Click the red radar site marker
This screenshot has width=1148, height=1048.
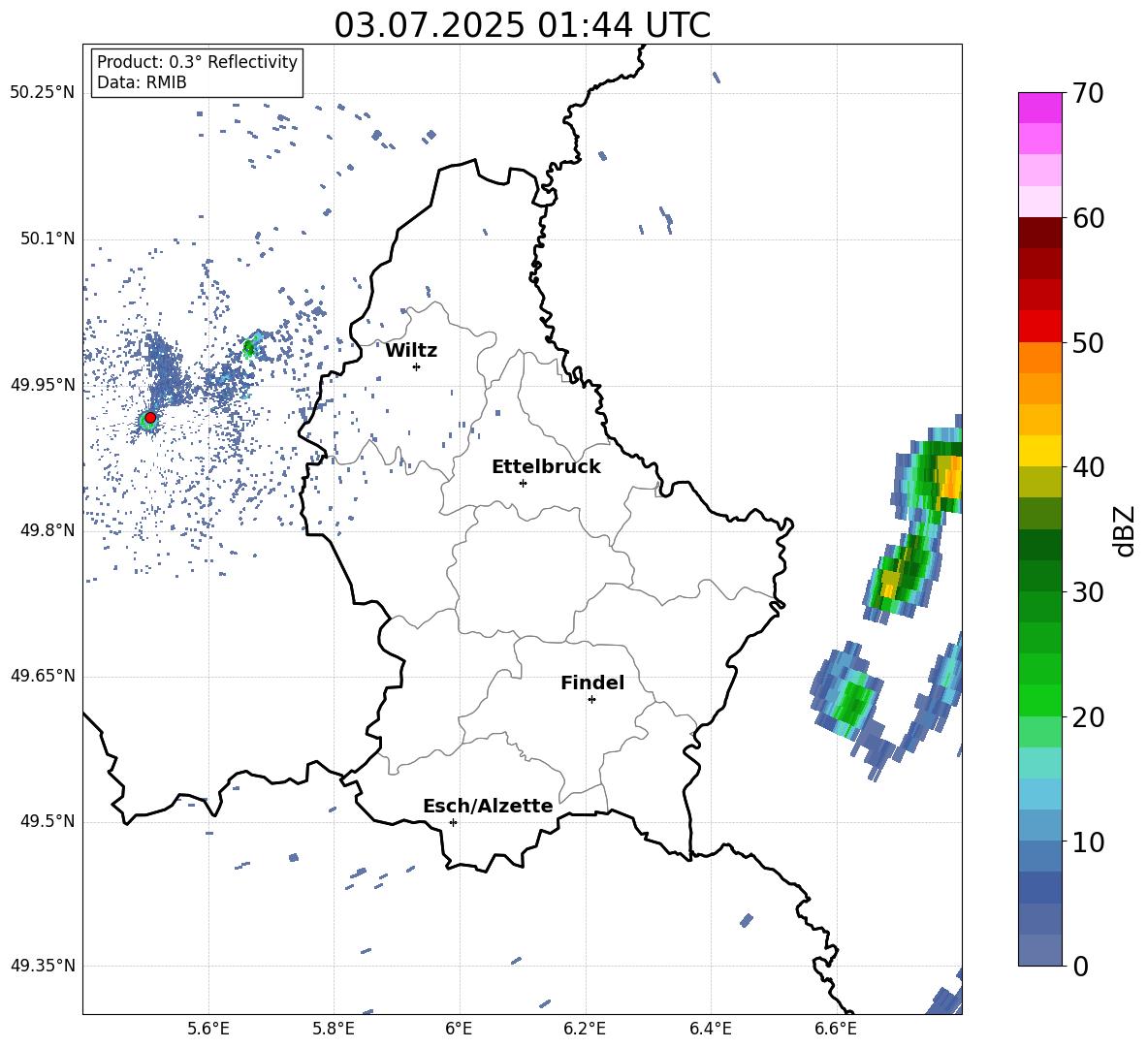pos(150,417)
